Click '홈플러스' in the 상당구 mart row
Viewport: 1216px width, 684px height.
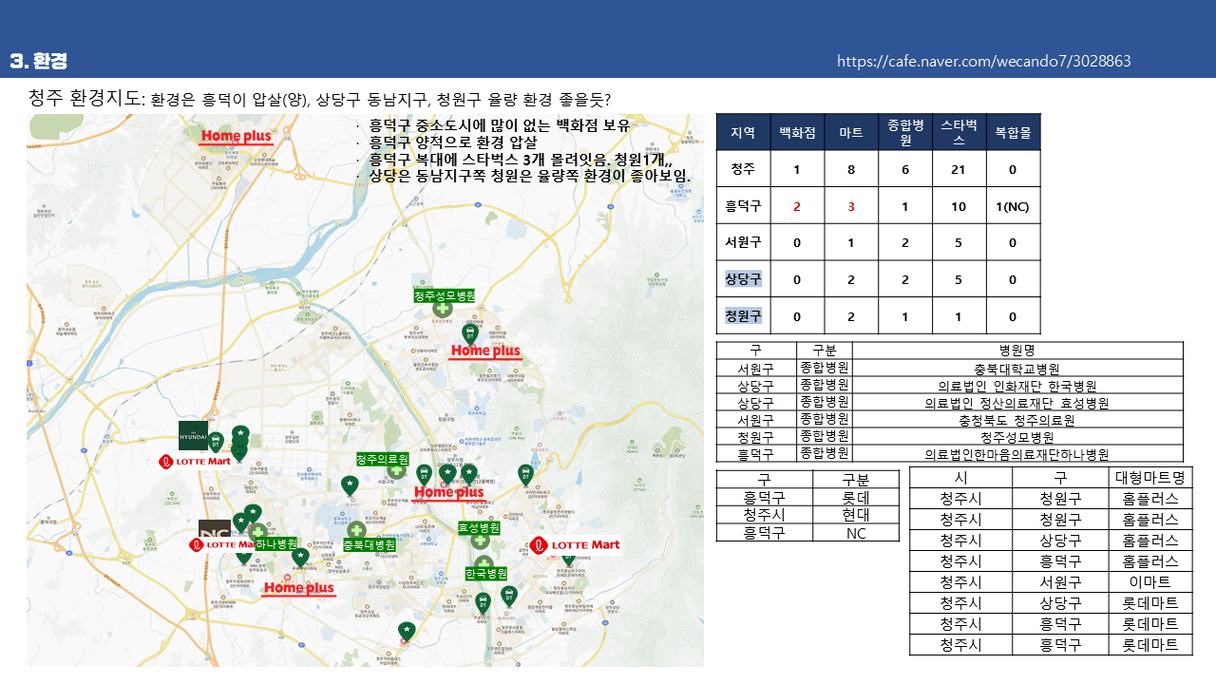point(1150,540)
